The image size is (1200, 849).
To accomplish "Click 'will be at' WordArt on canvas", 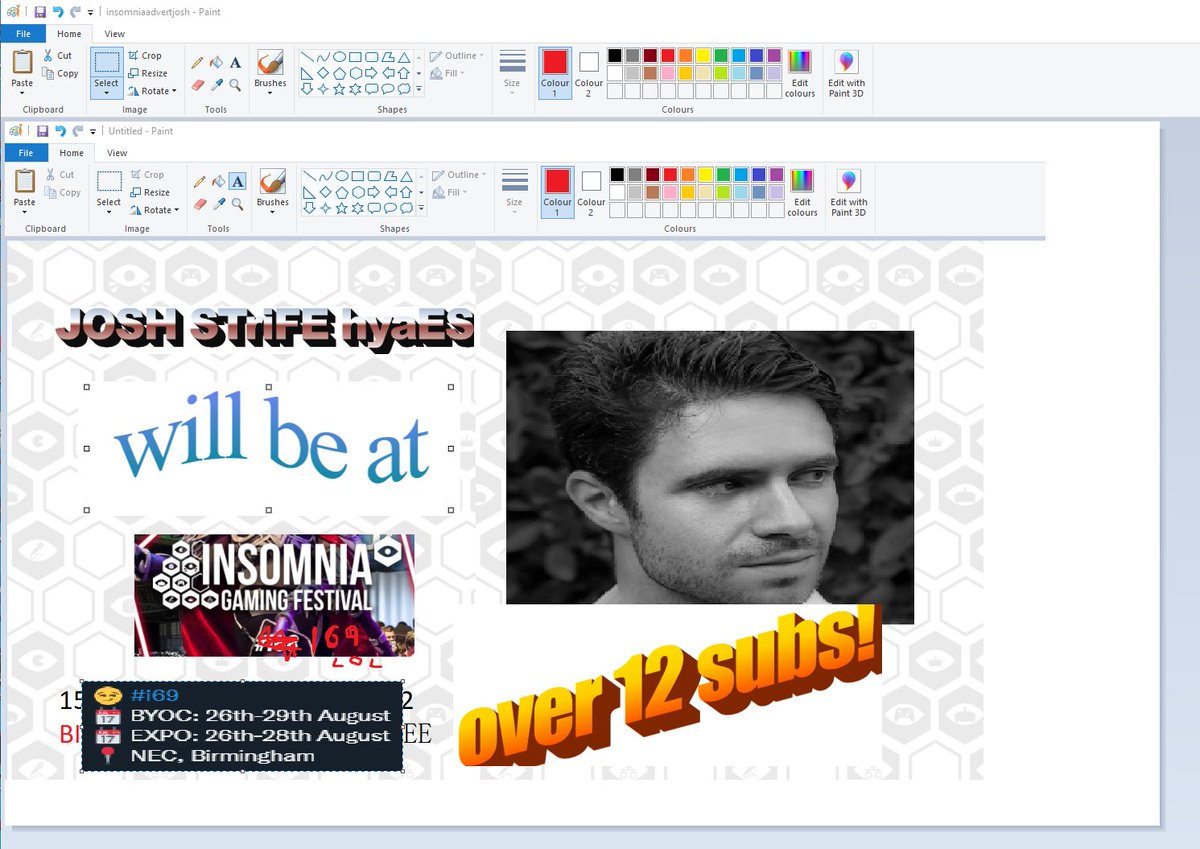I will [272, 440].
